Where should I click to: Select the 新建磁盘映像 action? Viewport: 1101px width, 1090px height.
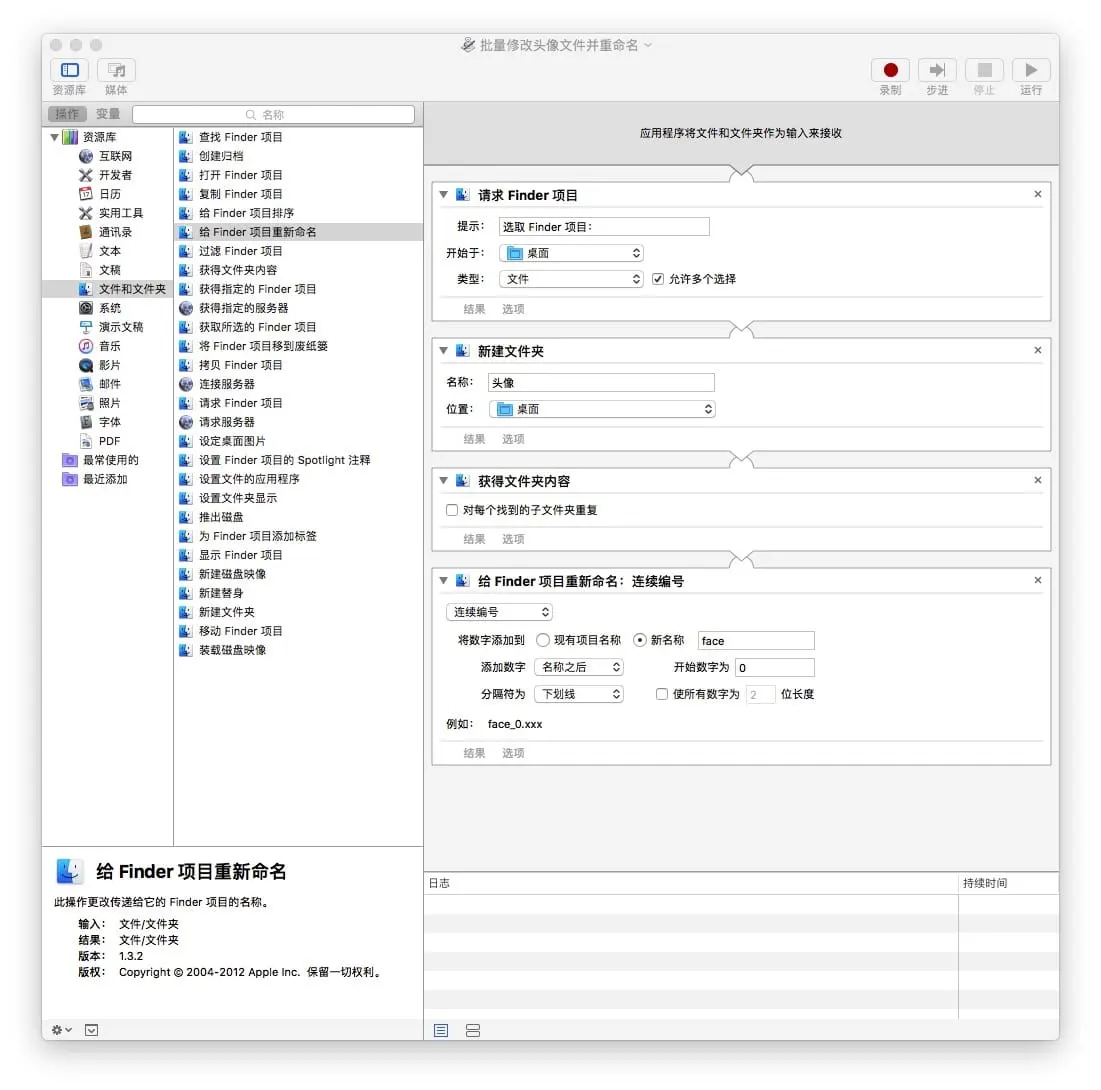pos(298,574)
